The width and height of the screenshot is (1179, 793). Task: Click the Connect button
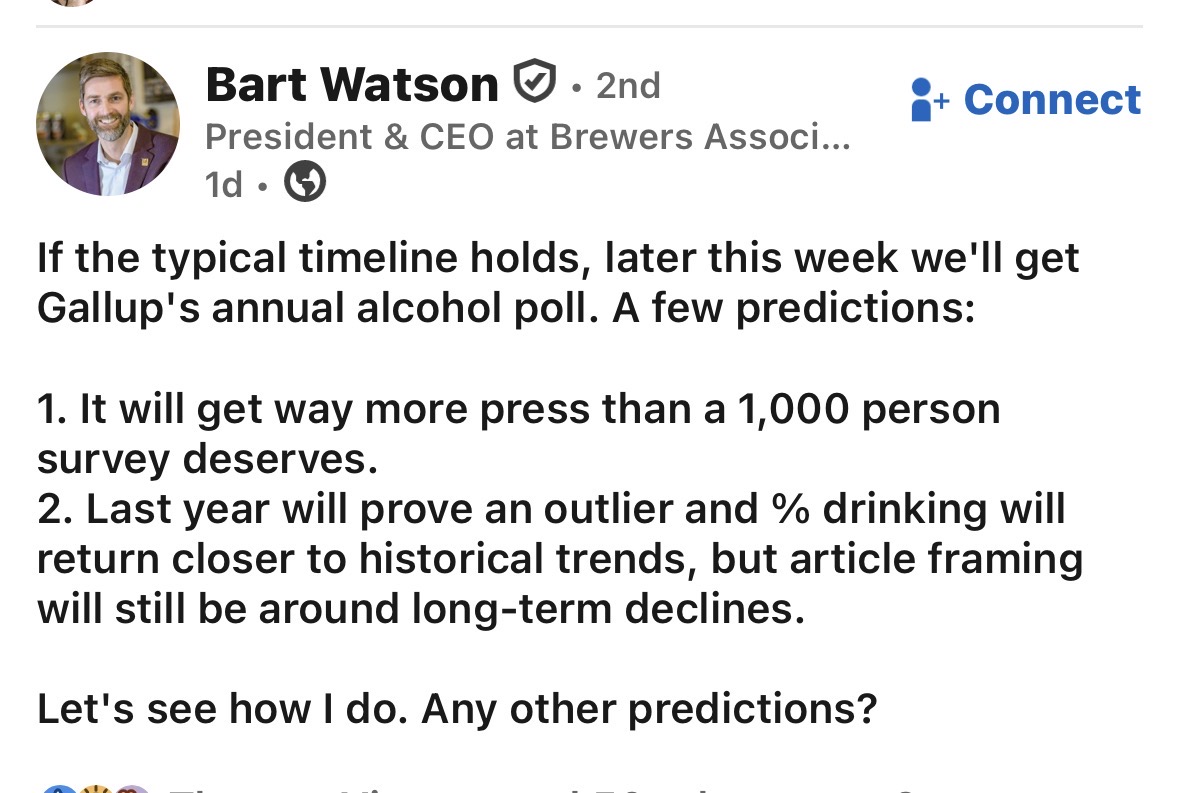pos(1026,99)
